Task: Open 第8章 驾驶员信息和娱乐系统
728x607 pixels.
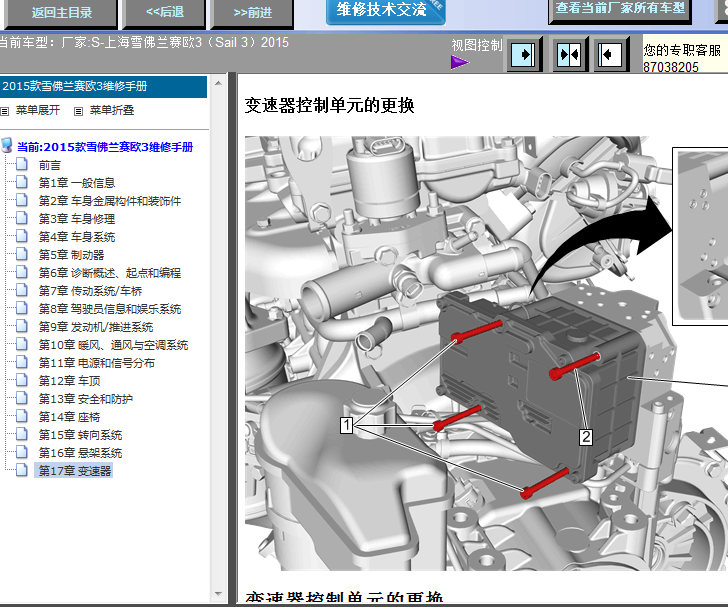Action: click(x=110, y=309)
